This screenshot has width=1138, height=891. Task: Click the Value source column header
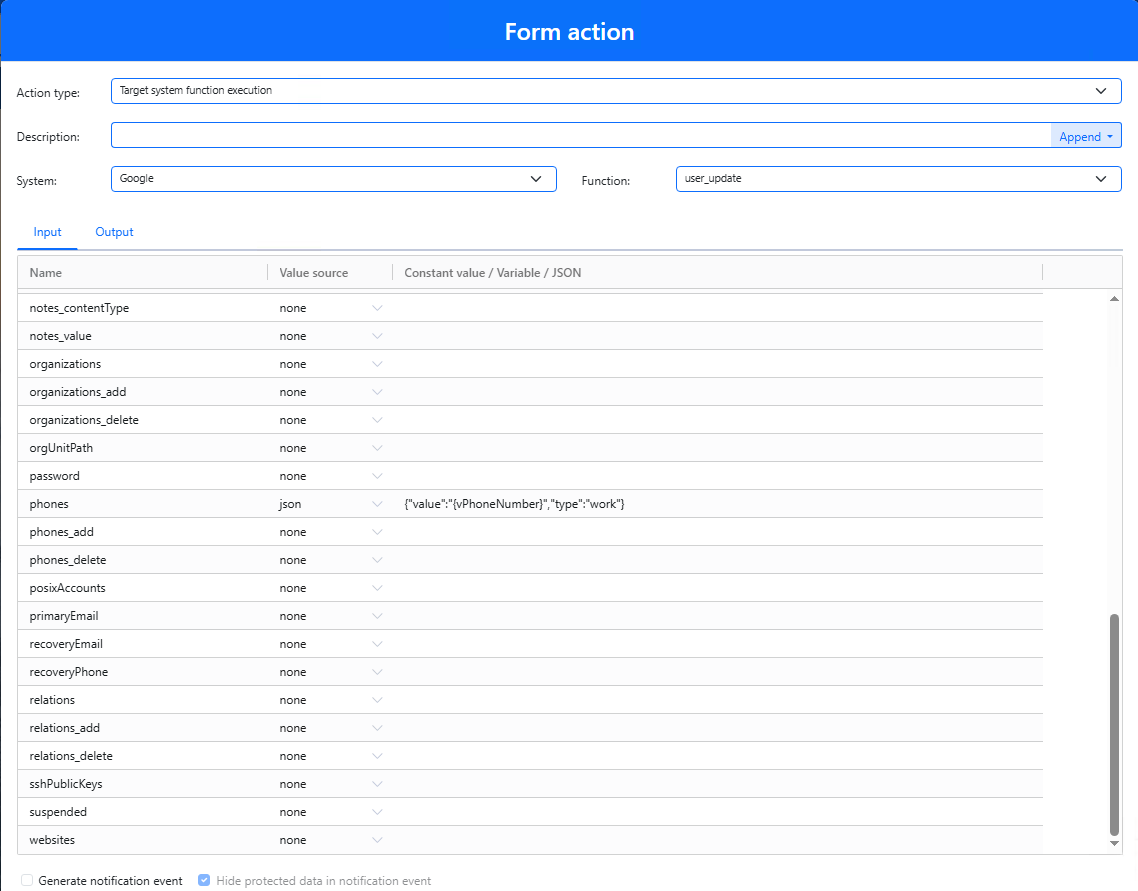(314, 273)
